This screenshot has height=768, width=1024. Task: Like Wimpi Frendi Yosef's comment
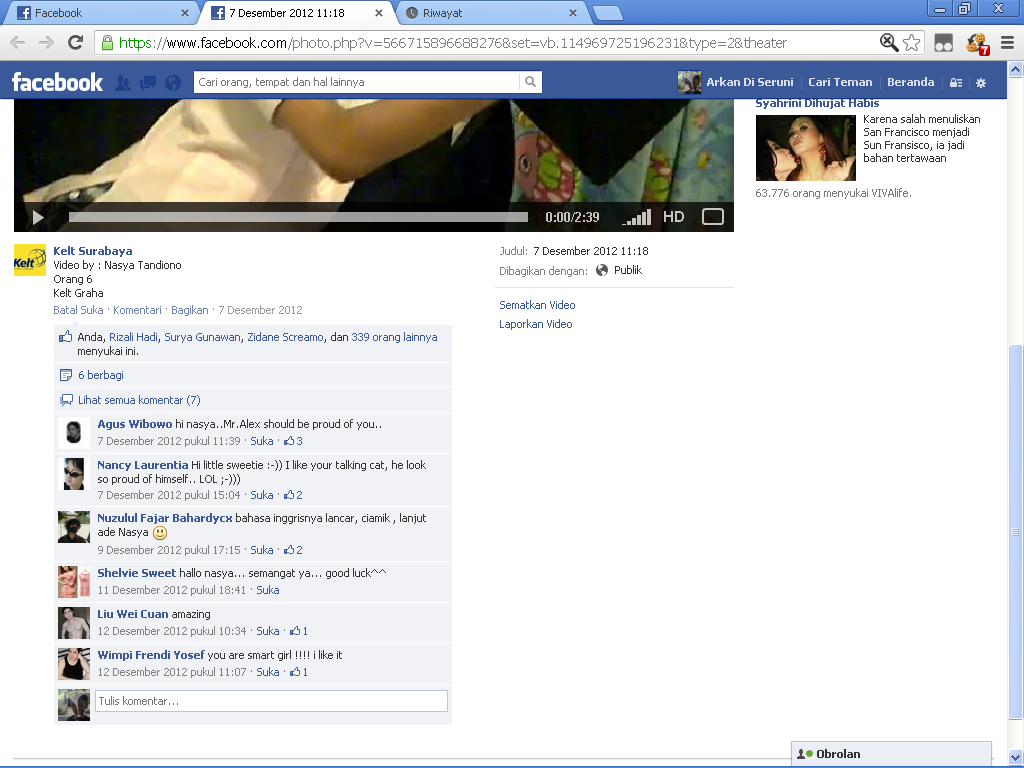(268, 672)
